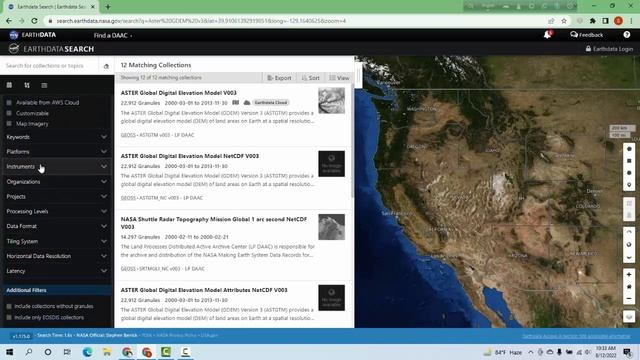This screenshot has height=360, width=640.
Task: Click the Earthdata Search browser tab
Action: click(51, 7)
